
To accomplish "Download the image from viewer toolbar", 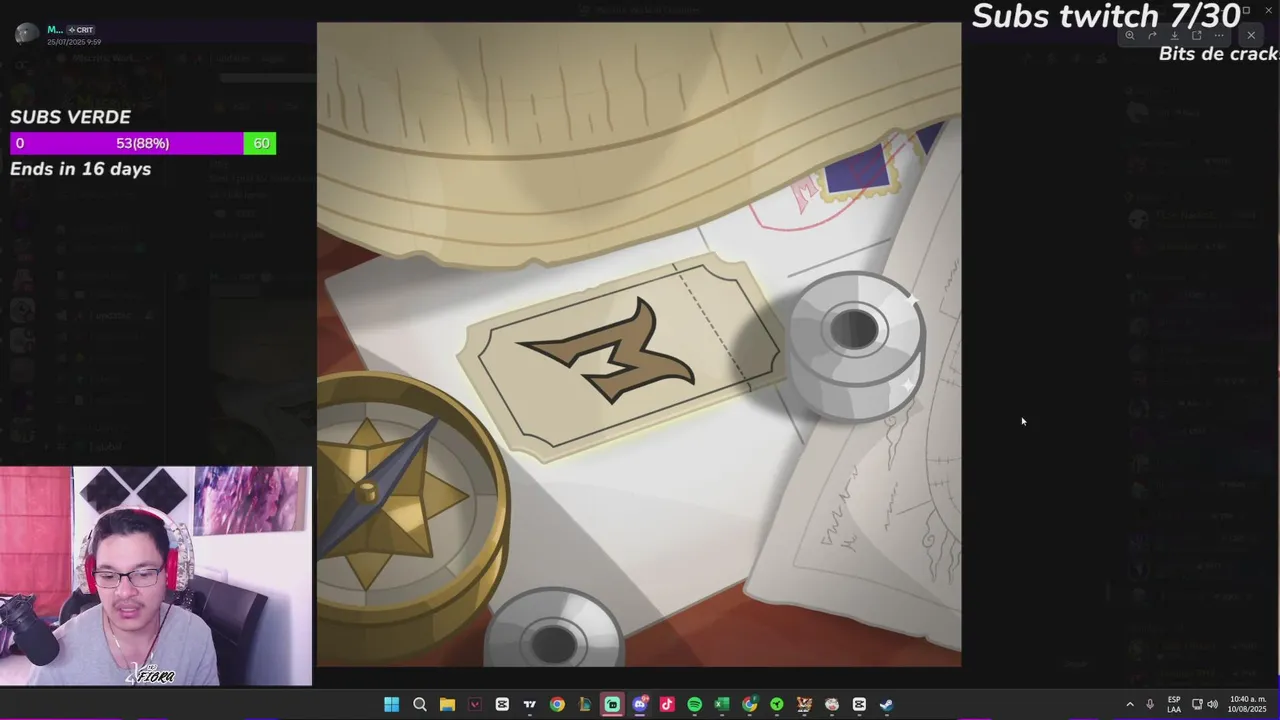I will point(1174,36).
